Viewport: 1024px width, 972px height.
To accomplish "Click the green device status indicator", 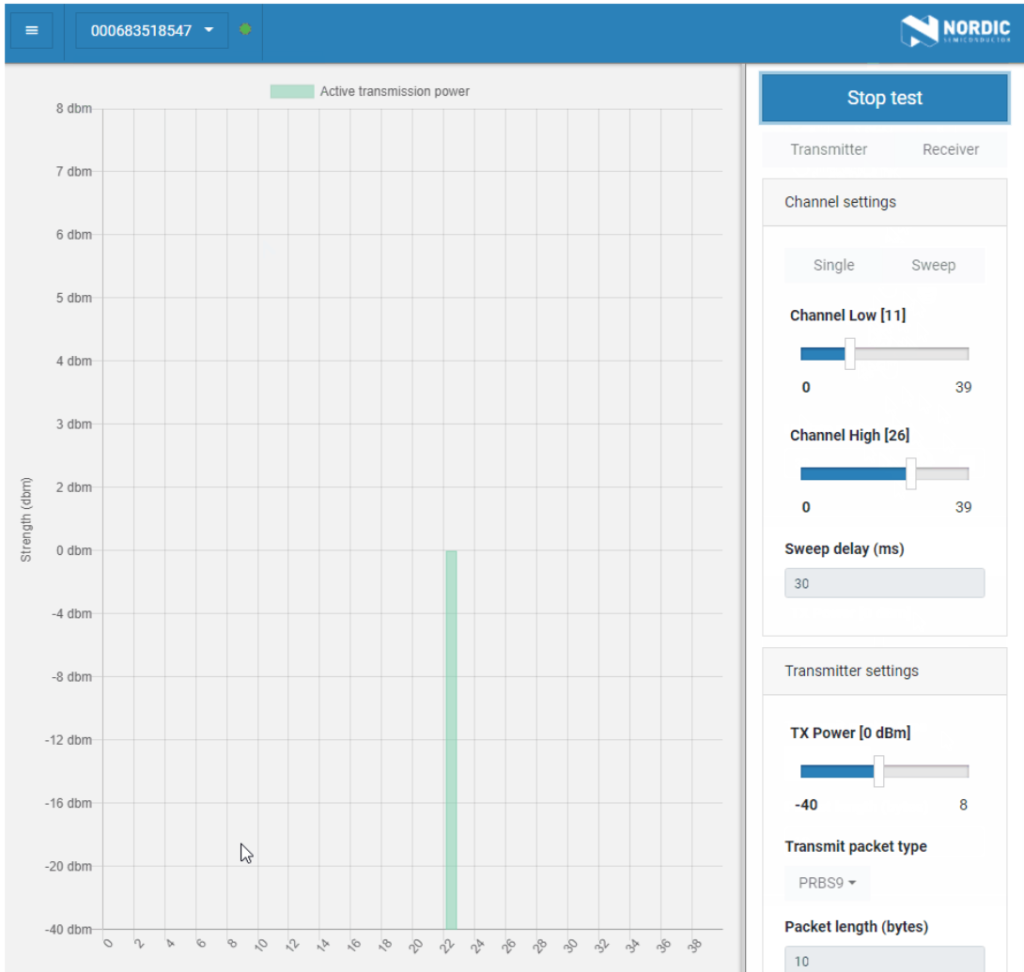I will pos(245,30).
